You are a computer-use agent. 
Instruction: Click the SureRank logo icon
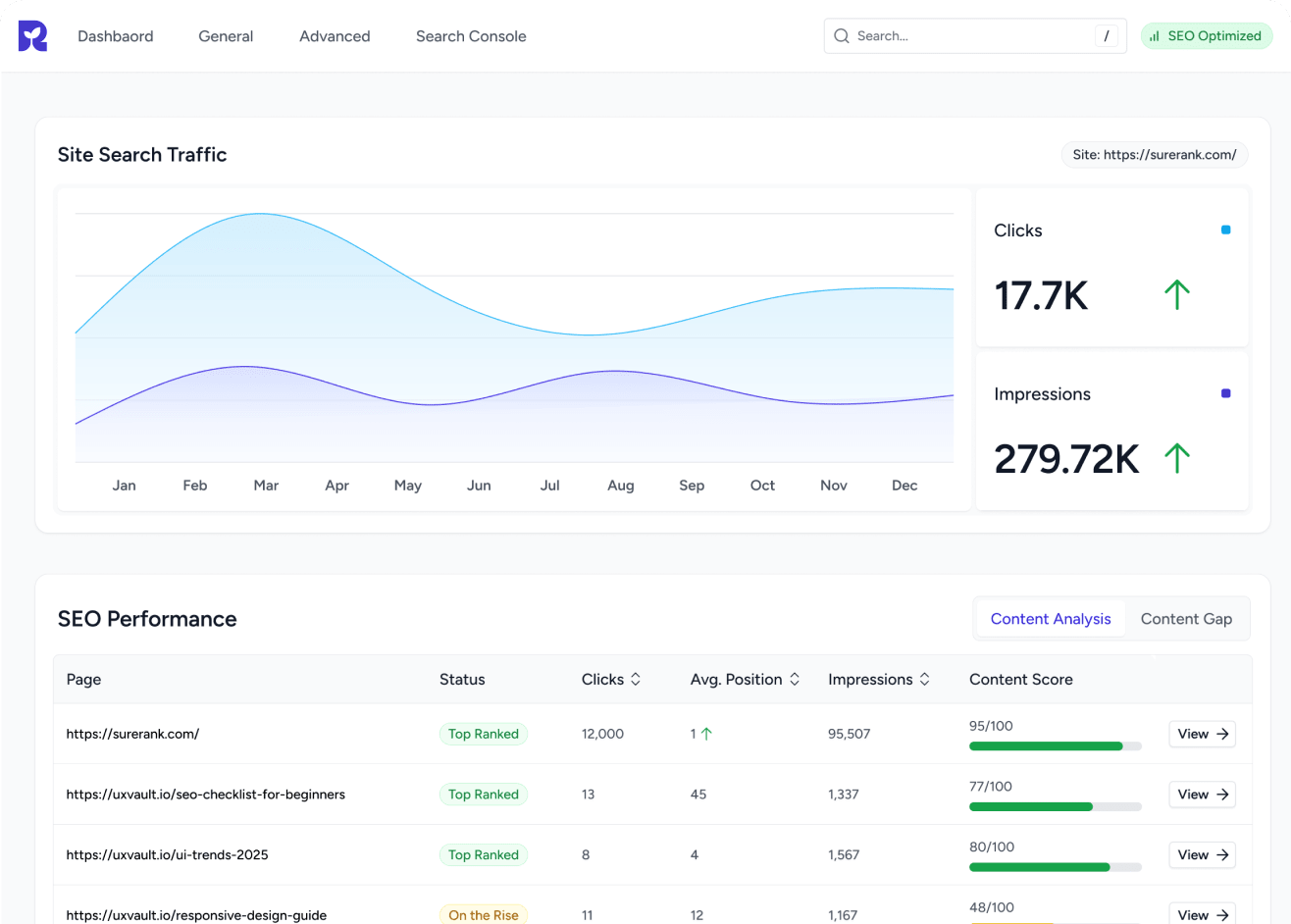tap(30, 35)
